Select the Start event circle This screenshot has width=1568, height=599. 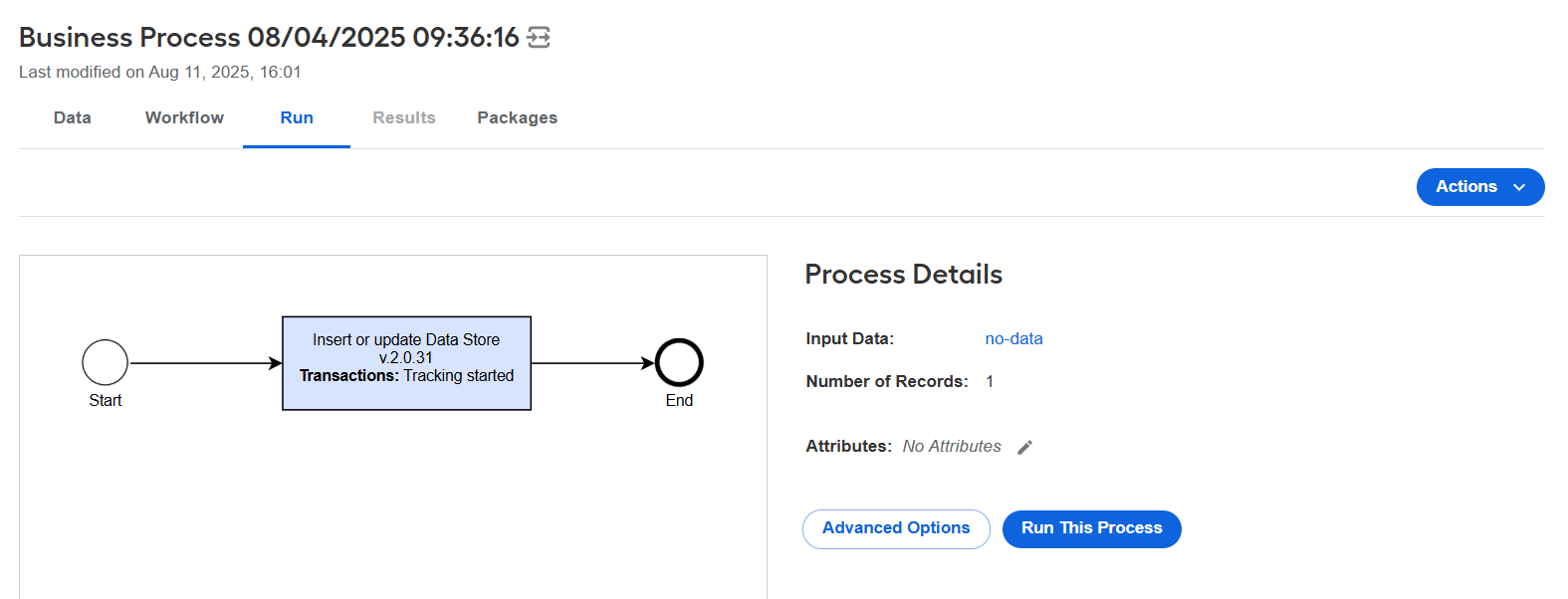click(105, 362)
